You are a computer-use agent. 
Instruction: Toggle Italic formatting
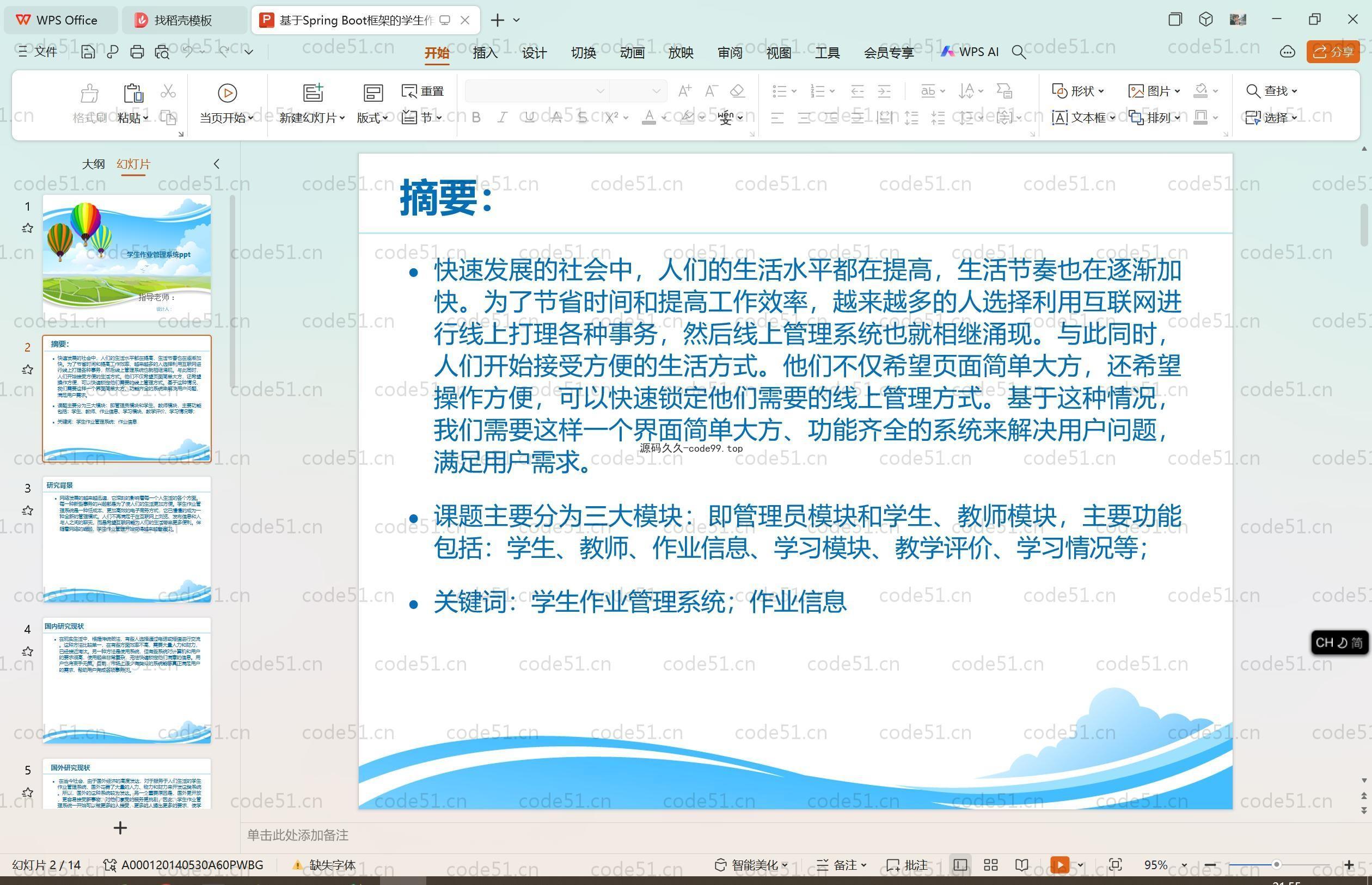(503, 117)
